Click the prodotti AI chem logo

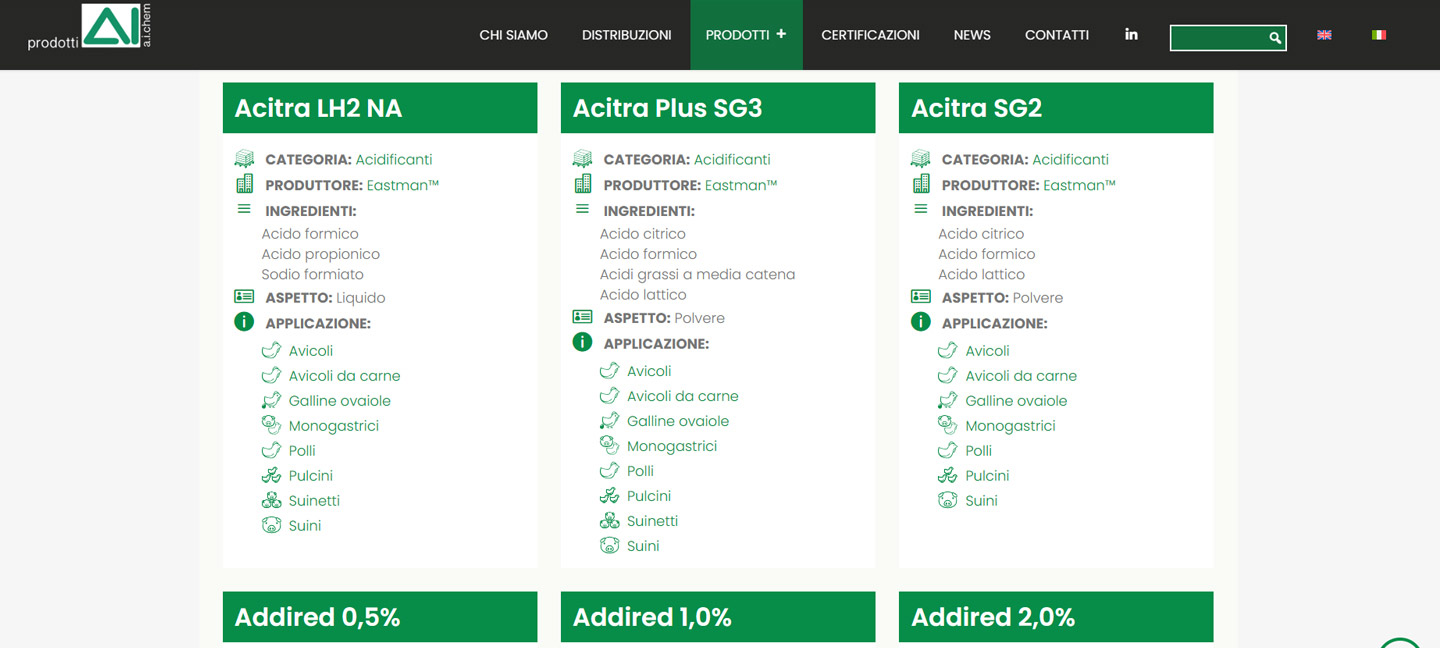tap(89, 27)
